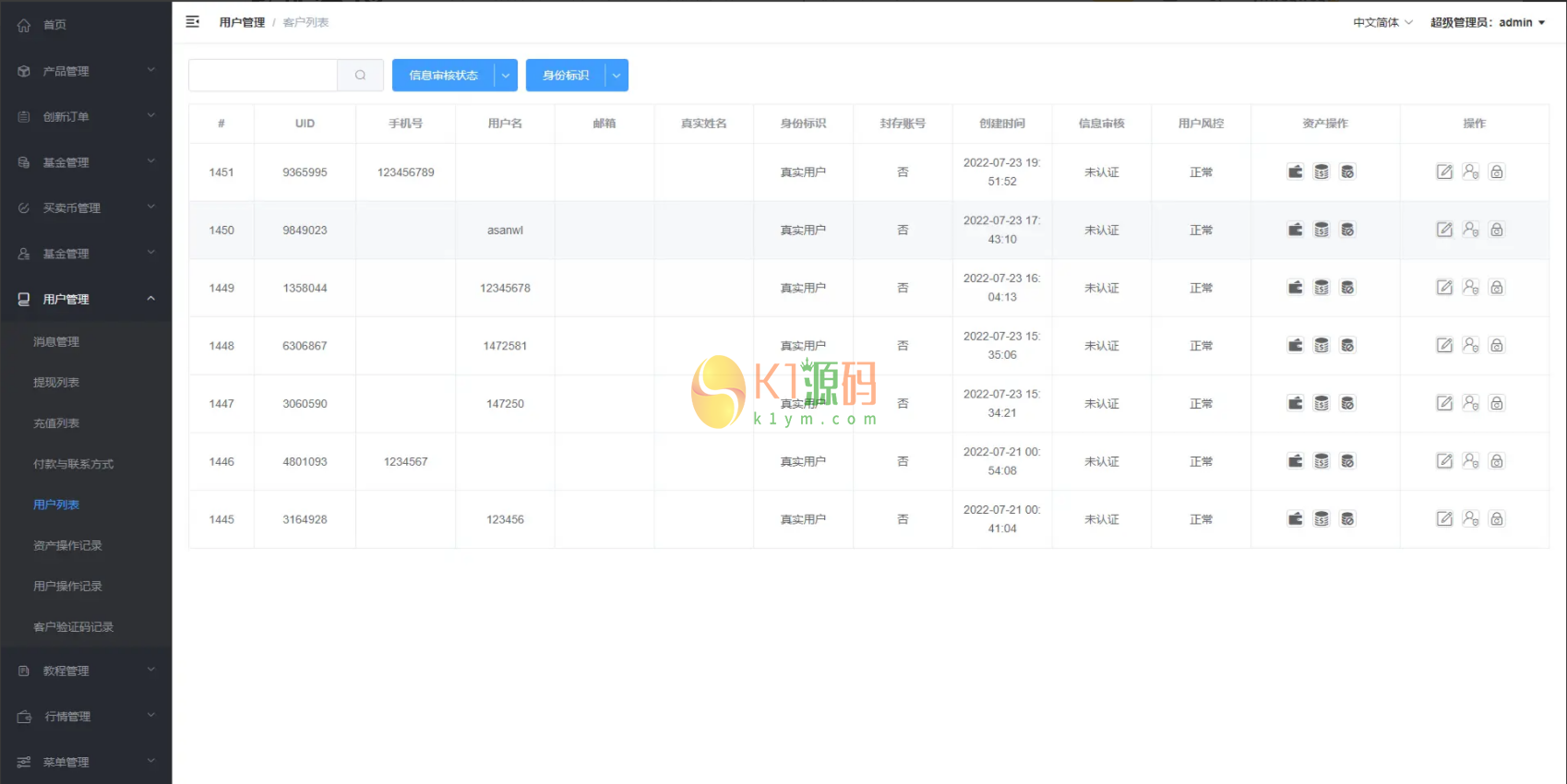This screenshot has width=1567, height=784.
Task: Click the coin stack icon for UID 9849023
Action: click(x=1322, y=230)
